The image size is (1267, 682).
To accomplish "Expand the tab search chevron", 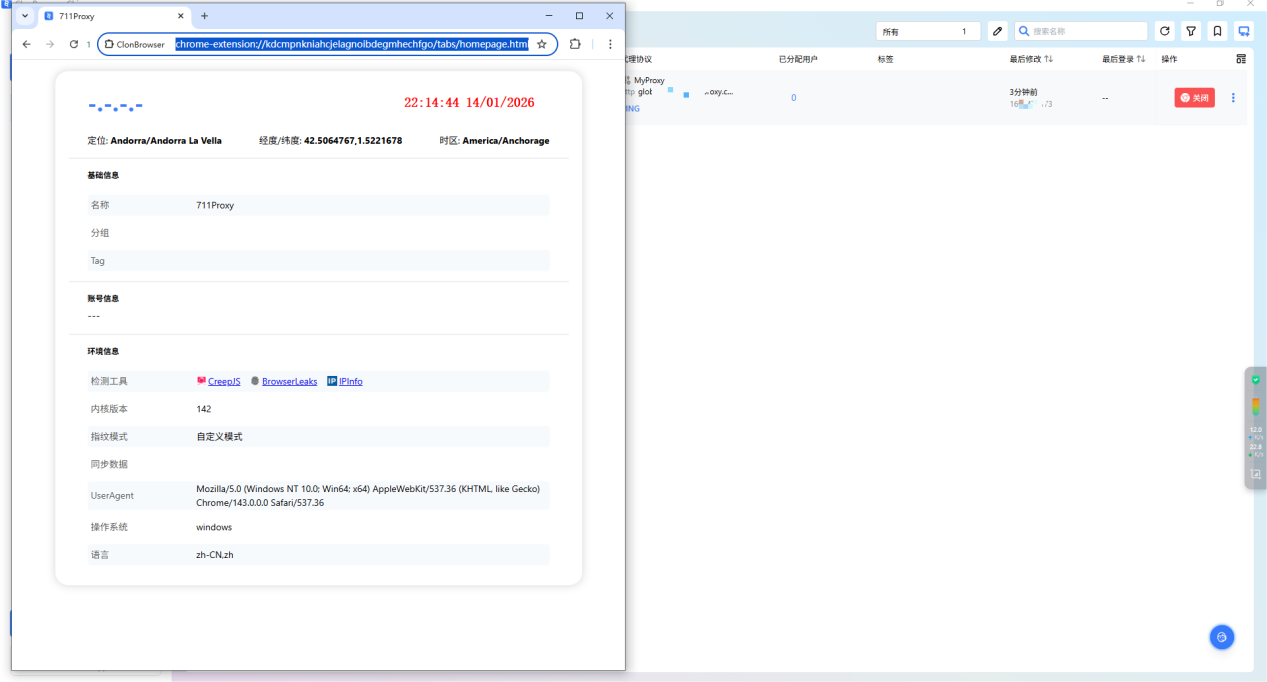I will (25, 16).
